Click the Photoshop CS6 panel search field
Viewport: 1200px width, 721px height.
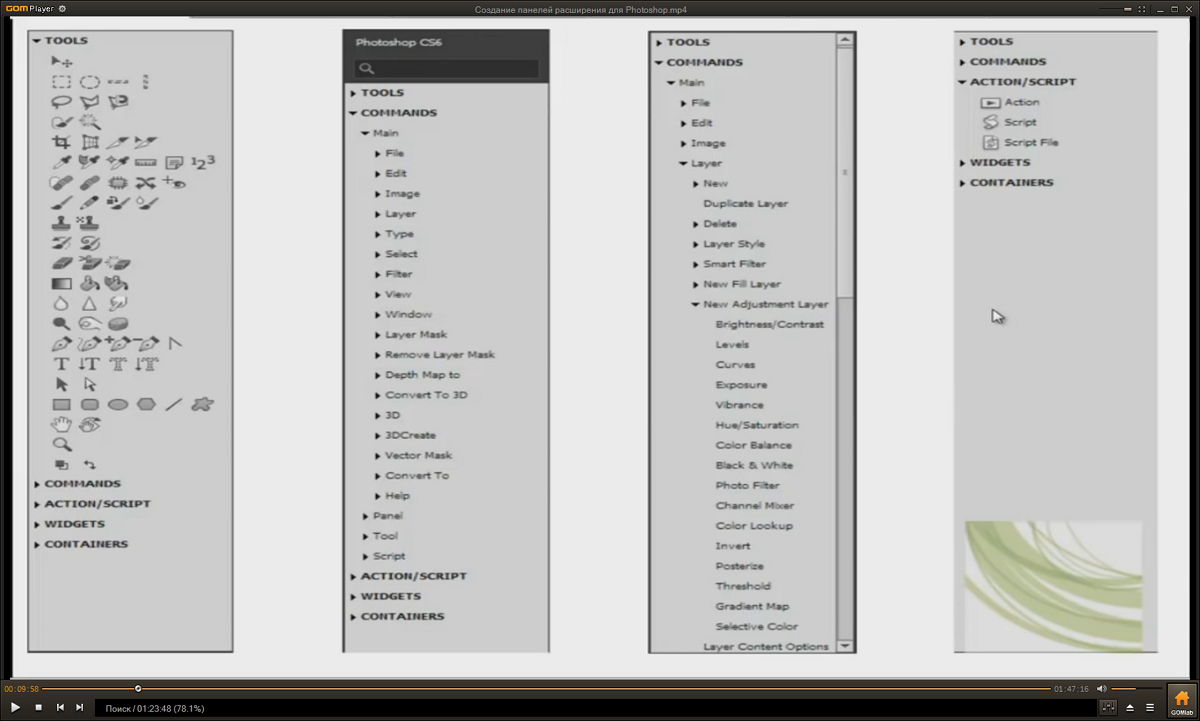click(x=446, y=69)
